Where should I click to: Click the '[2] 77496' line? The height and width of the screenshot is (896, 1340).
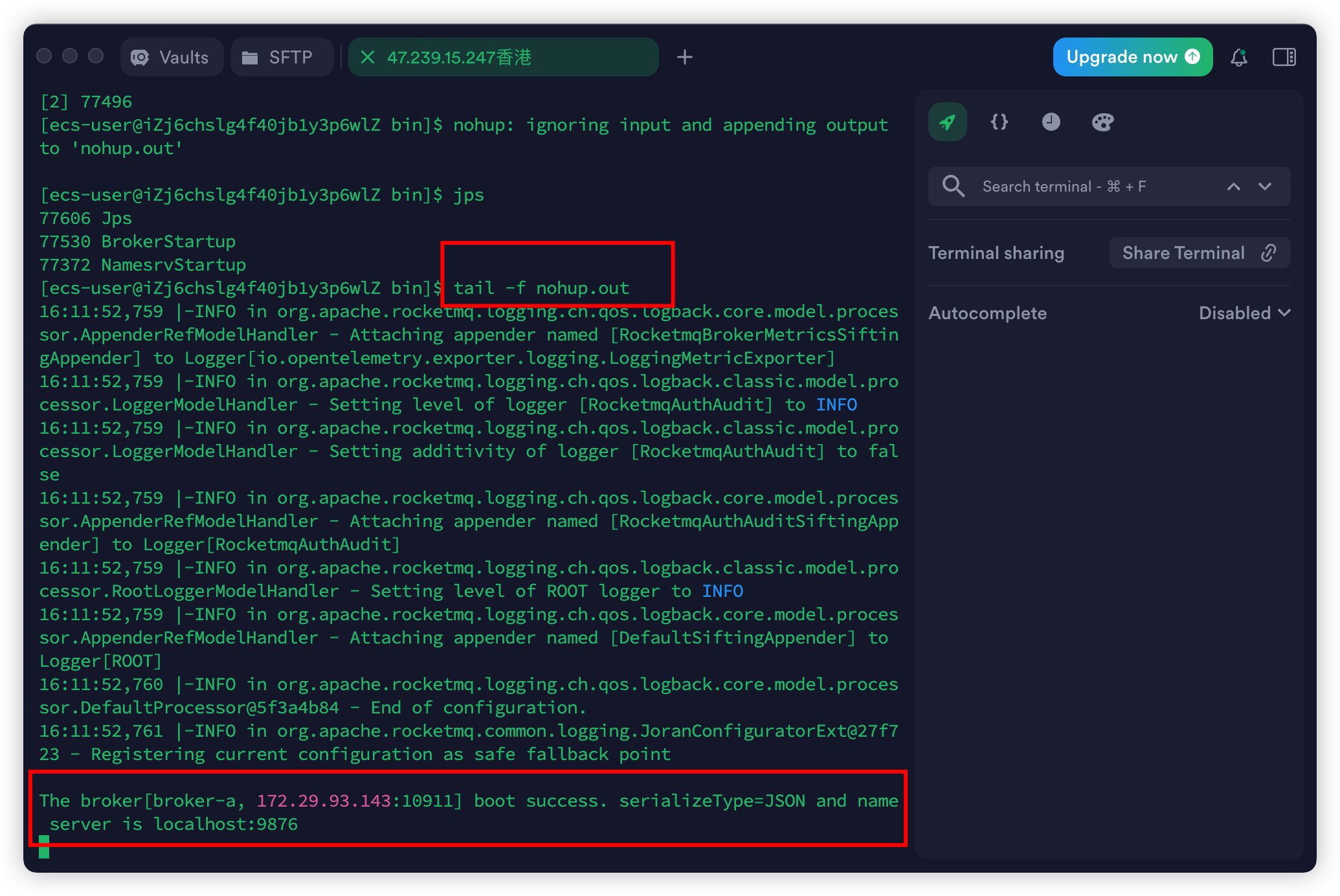(85, 102)
